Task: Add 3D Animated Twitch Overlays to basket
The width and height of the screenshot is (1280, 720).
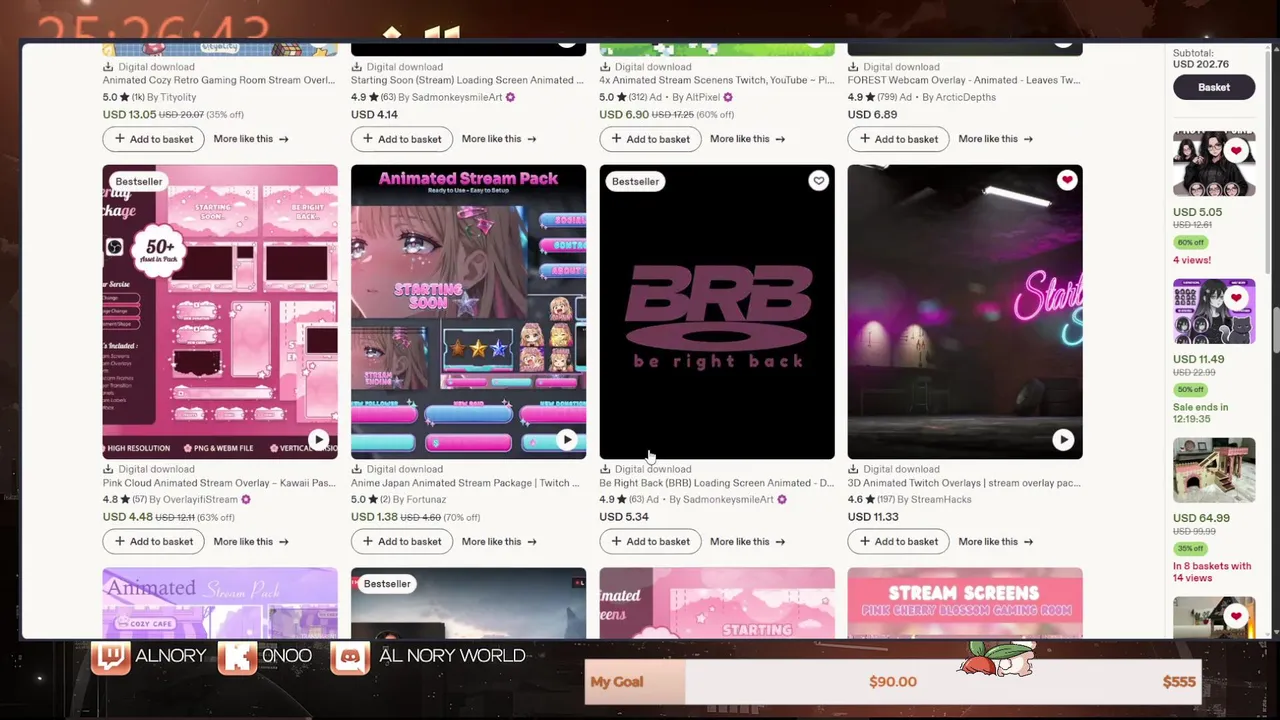Action: pos(898,541)
